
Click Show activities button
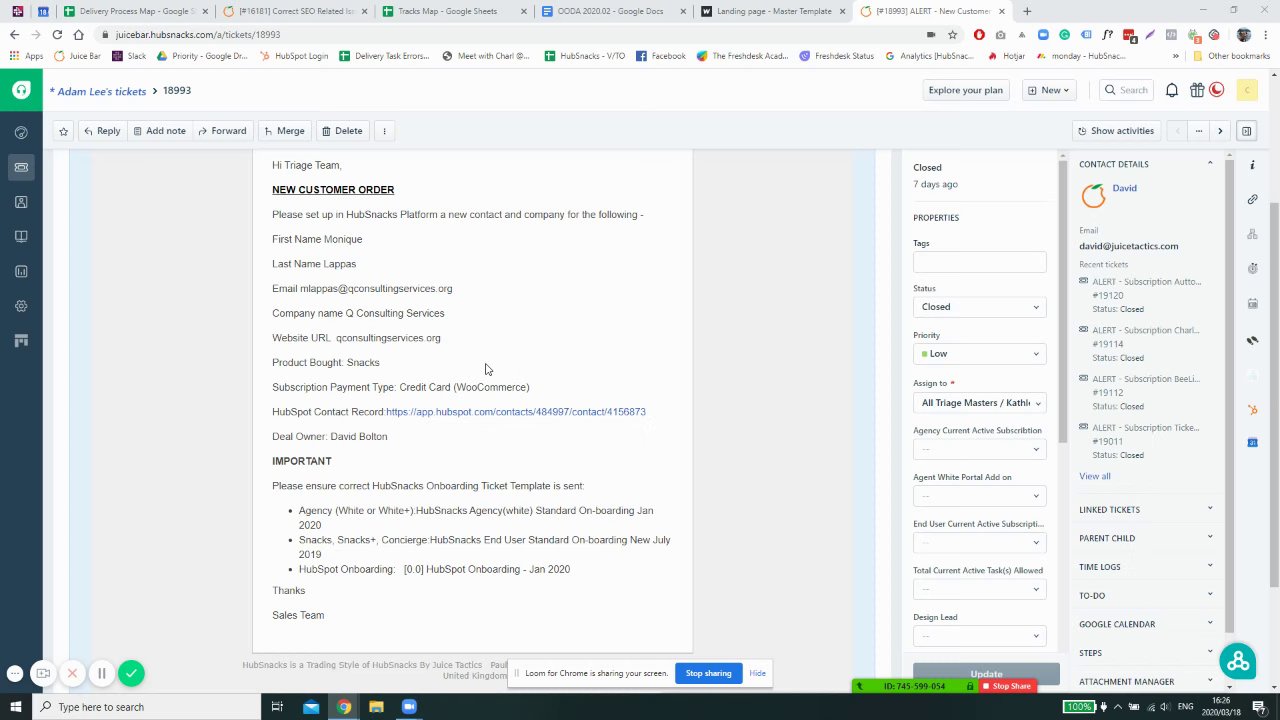click(x=1115, y=131)
